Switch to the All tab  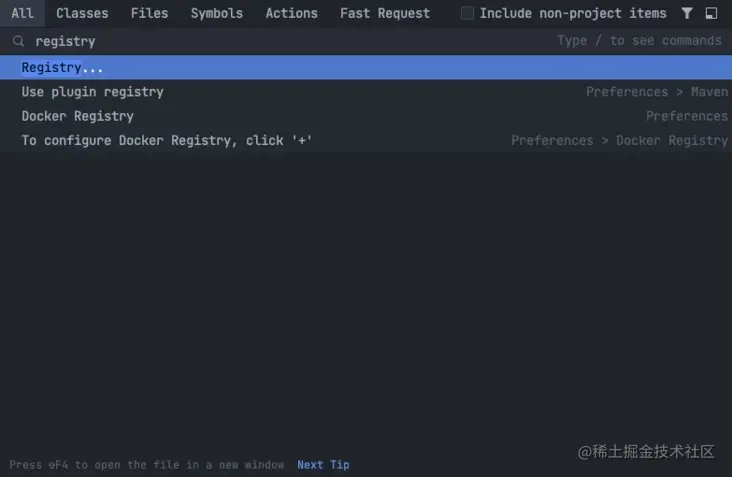click(22, 13)
